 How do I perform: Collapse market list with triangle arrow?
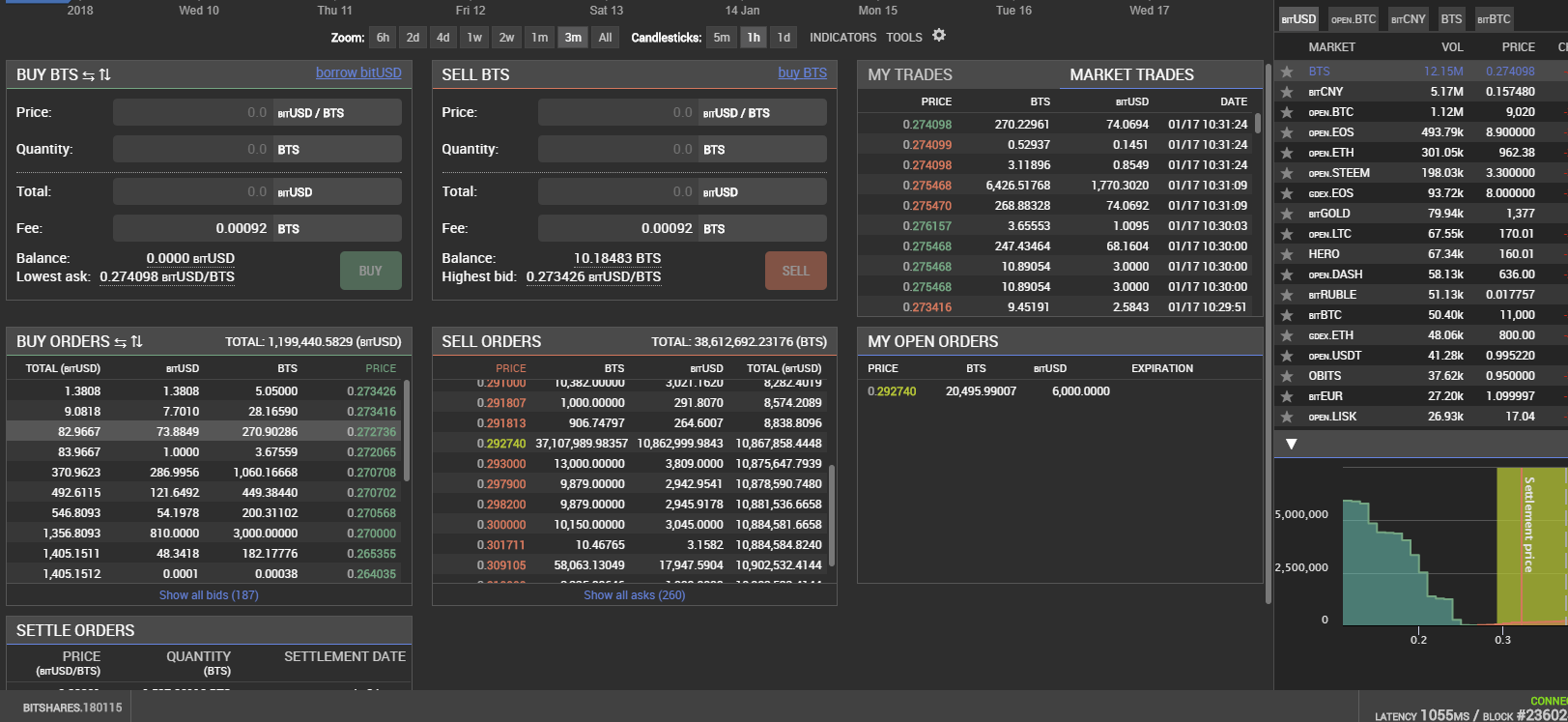click(x=1291, y=444)
